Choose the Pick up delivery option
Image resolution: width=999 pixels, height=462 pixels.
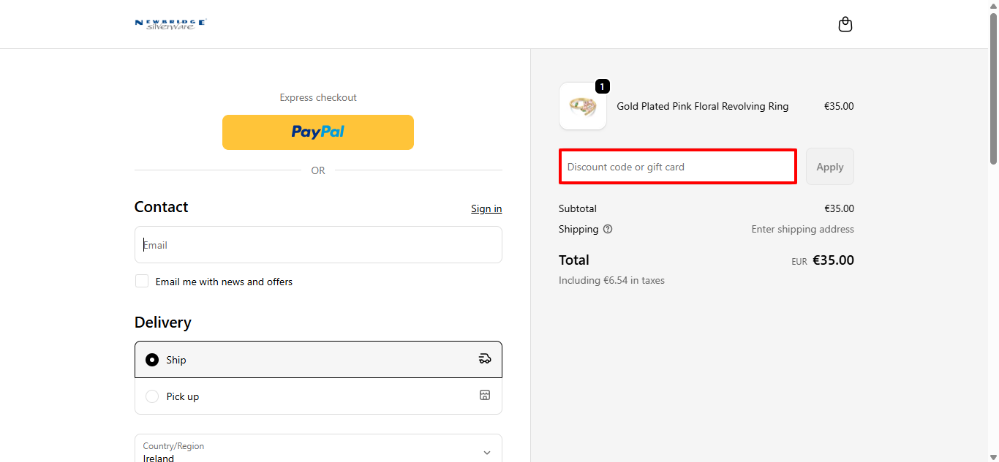pos(152,397)
